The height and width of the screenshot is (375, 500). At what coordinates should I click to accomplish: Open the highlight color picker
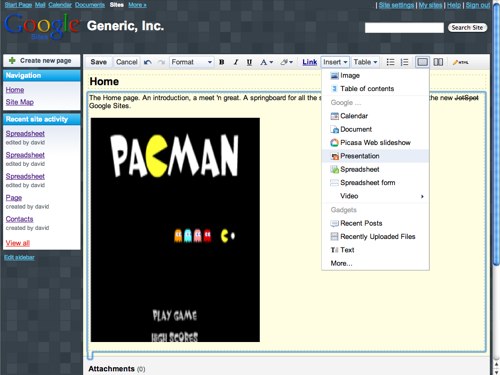pos(286,62)
